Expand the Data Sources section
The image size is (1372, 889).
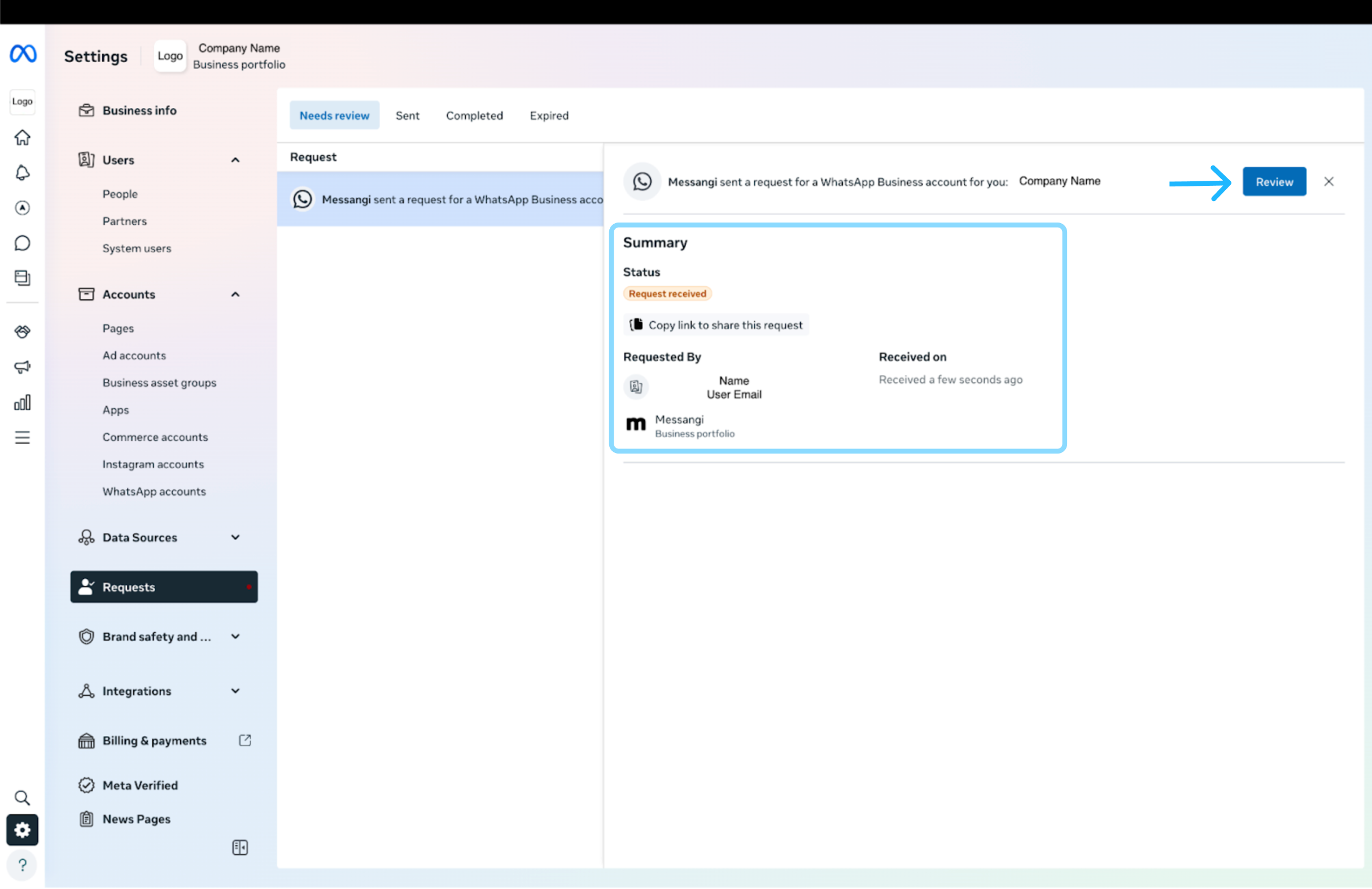point(235,537)
